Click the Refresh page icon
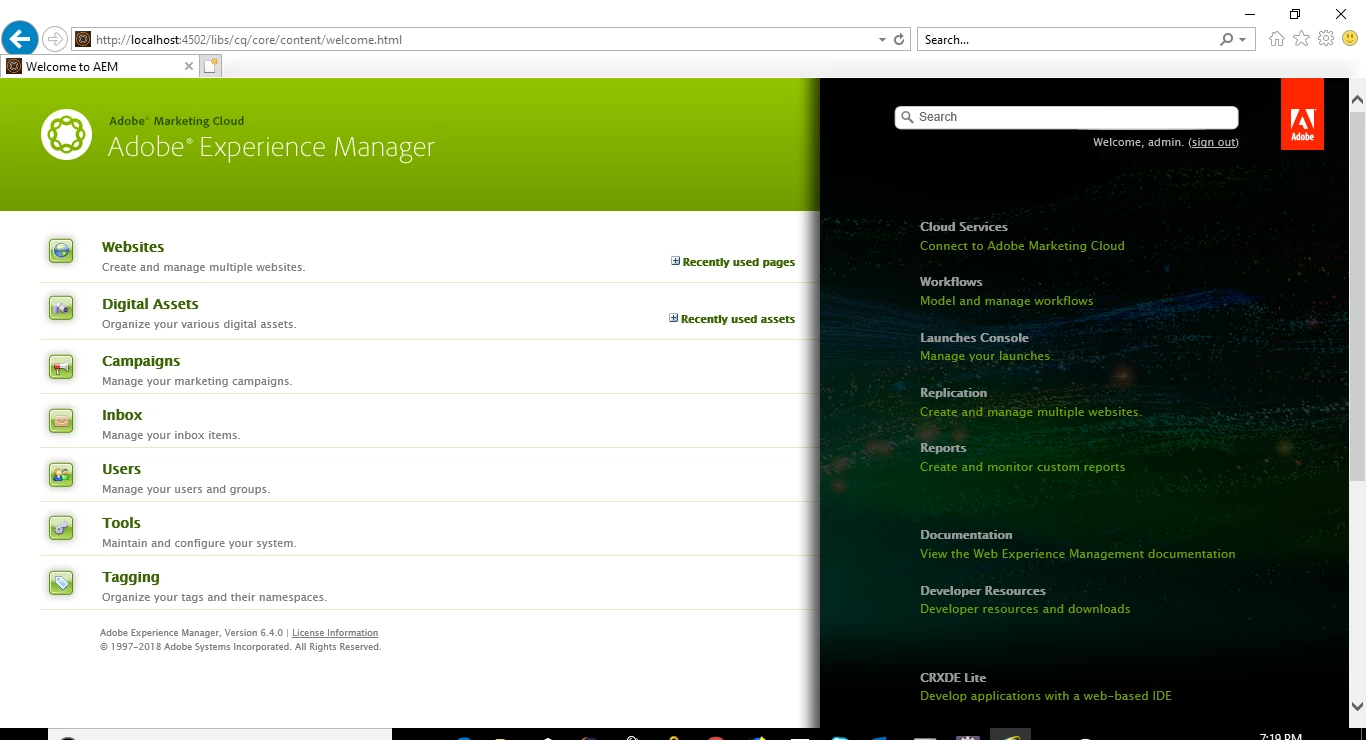 899,40
